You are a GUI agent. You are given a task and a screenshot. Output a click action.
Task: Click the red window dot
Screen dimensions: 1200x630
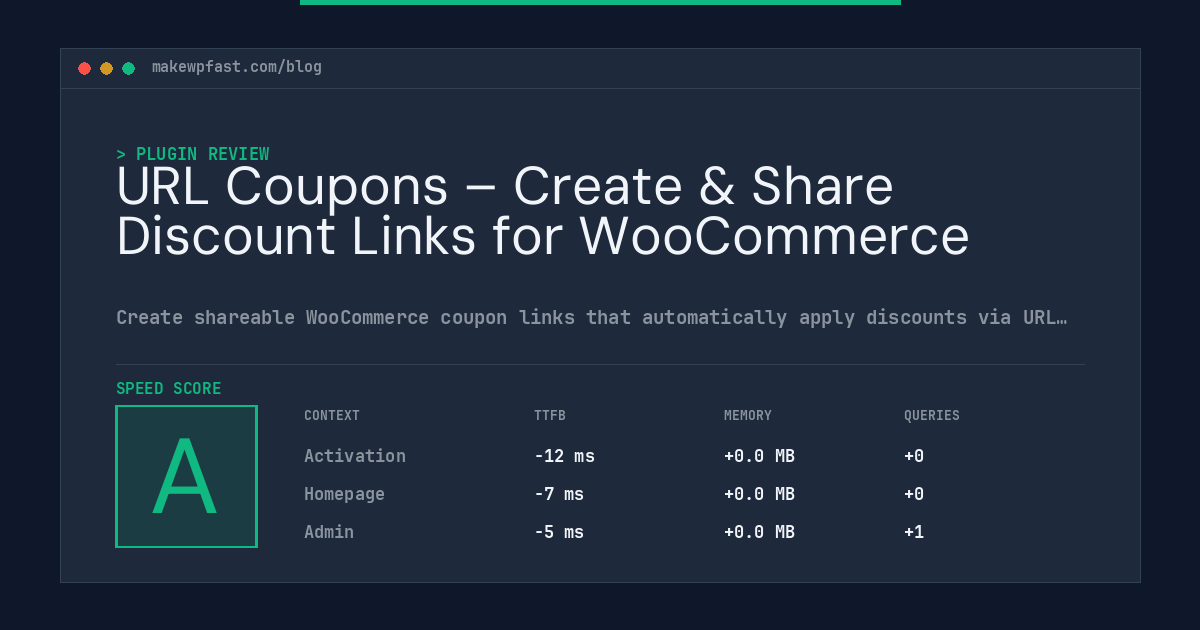pyautogui.click(x=84, y=68)
